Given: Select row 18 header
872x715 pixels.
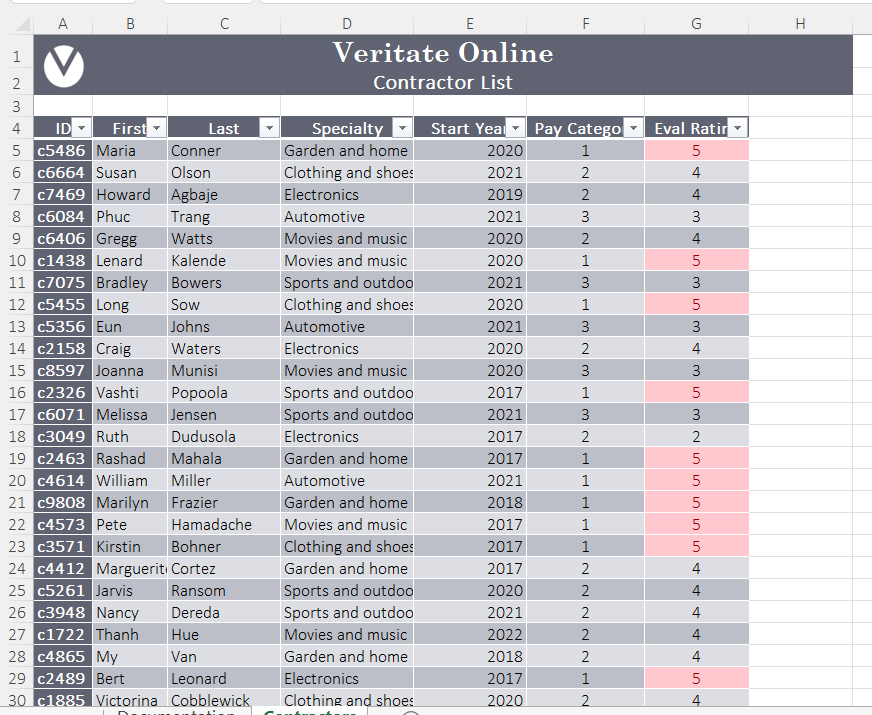Looking at the screenshot, I should (17, 436).
